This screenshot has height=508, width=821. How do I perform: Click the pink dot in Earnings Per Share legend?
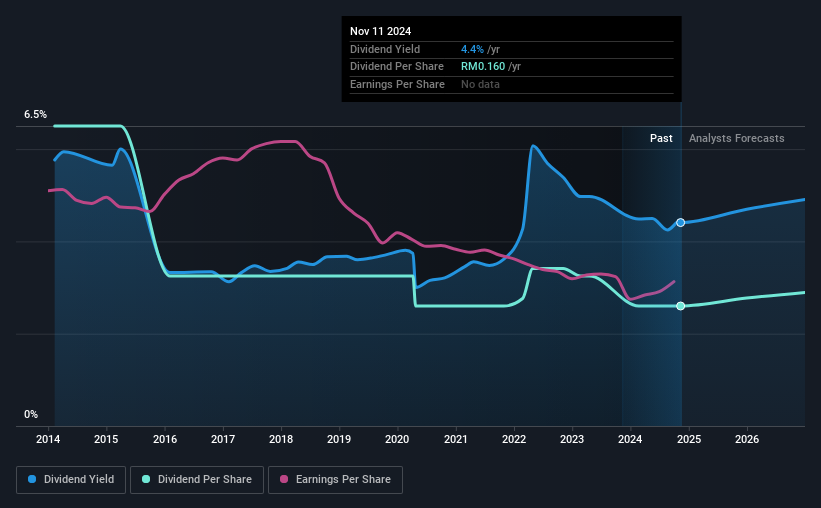[284, 479]
